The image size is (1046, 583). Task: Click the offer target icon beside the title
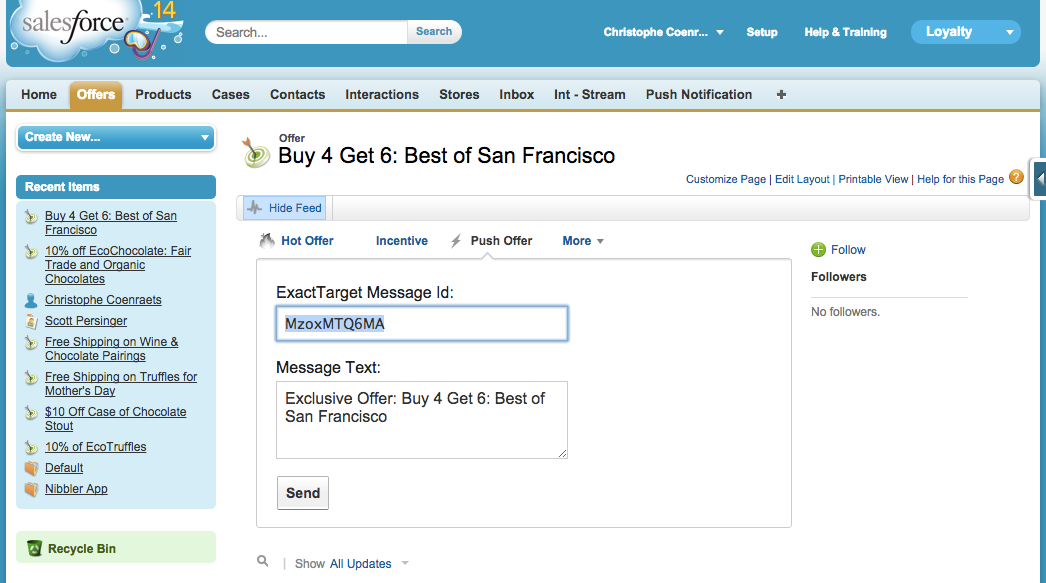[x=255, y=153]
